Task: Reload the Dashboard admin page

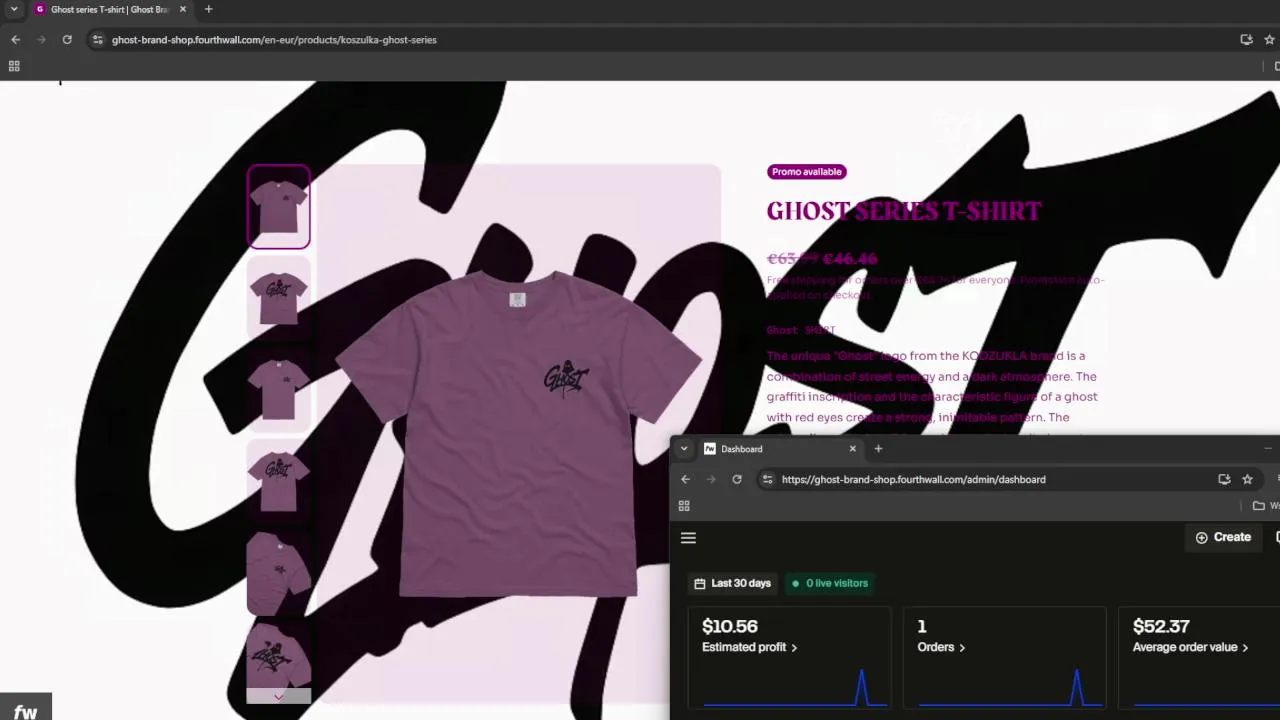Action: (x=737, y=480)
